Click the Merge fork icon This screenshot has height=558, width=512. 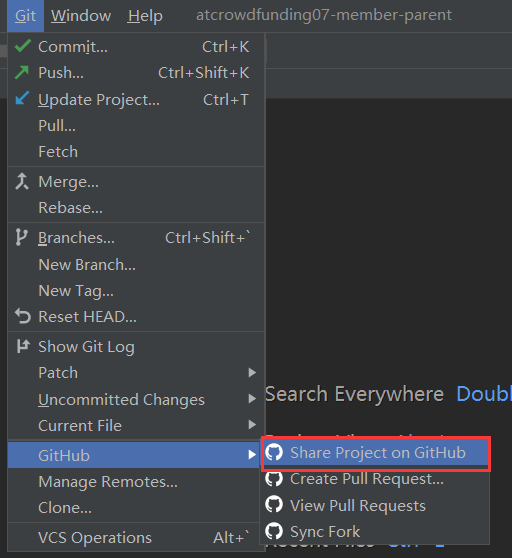coord(22,181)
